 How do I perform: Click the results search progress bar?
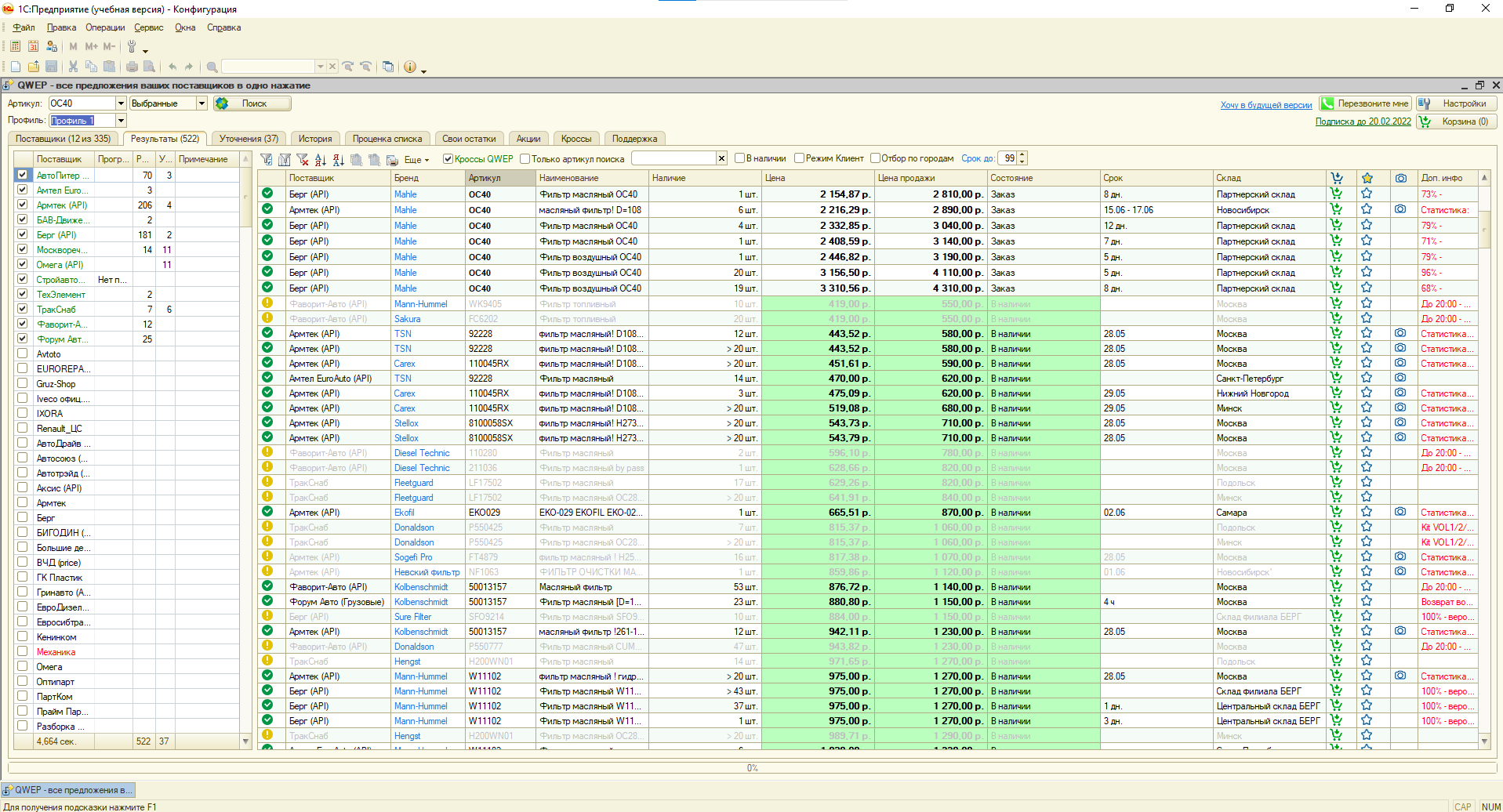point(752,768)
